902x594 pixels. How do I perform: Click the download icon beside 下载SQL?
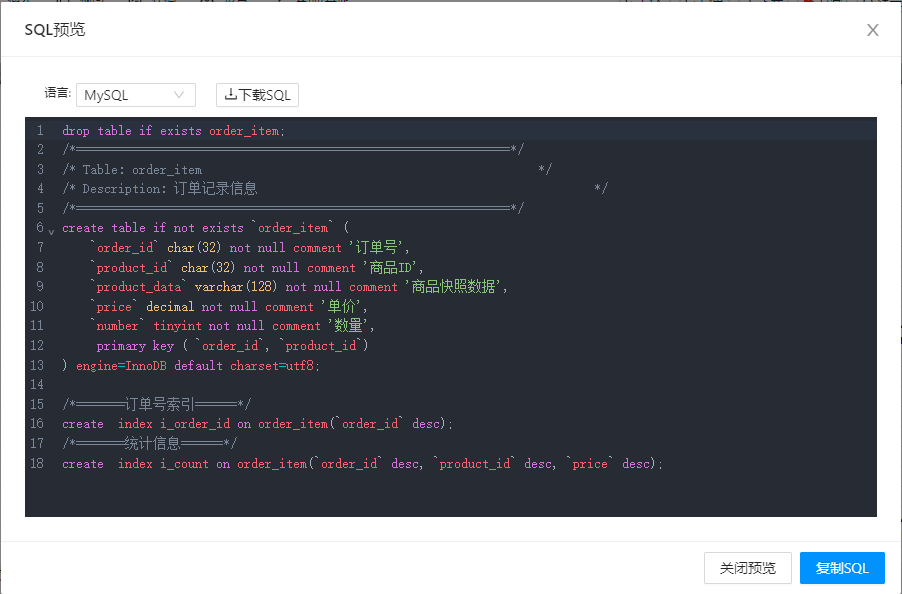pyautogui.click(x=230, y=95)
